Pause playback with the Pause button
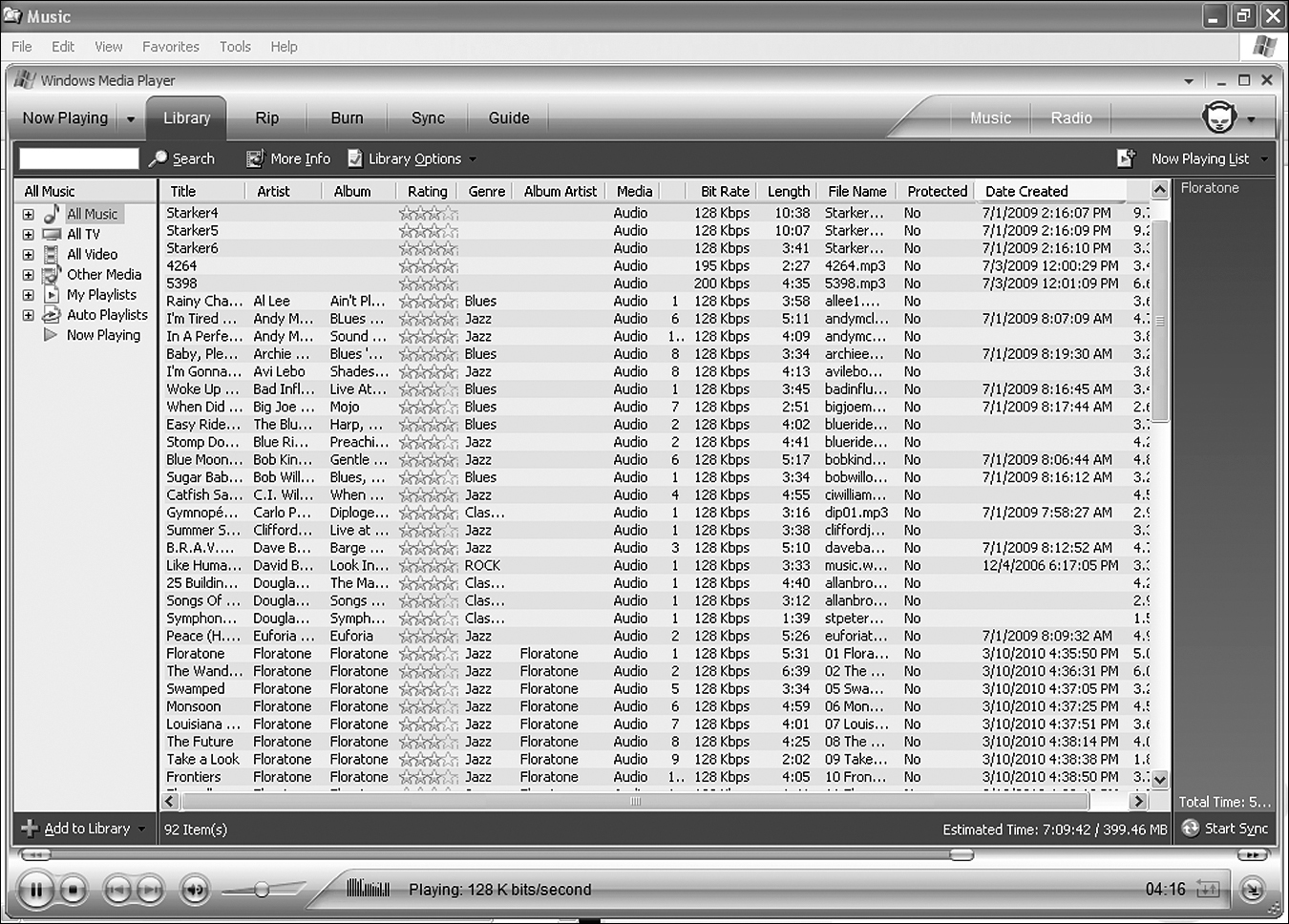The height and width of the screenshot is (924, 1289). click(x=35, y=890)
